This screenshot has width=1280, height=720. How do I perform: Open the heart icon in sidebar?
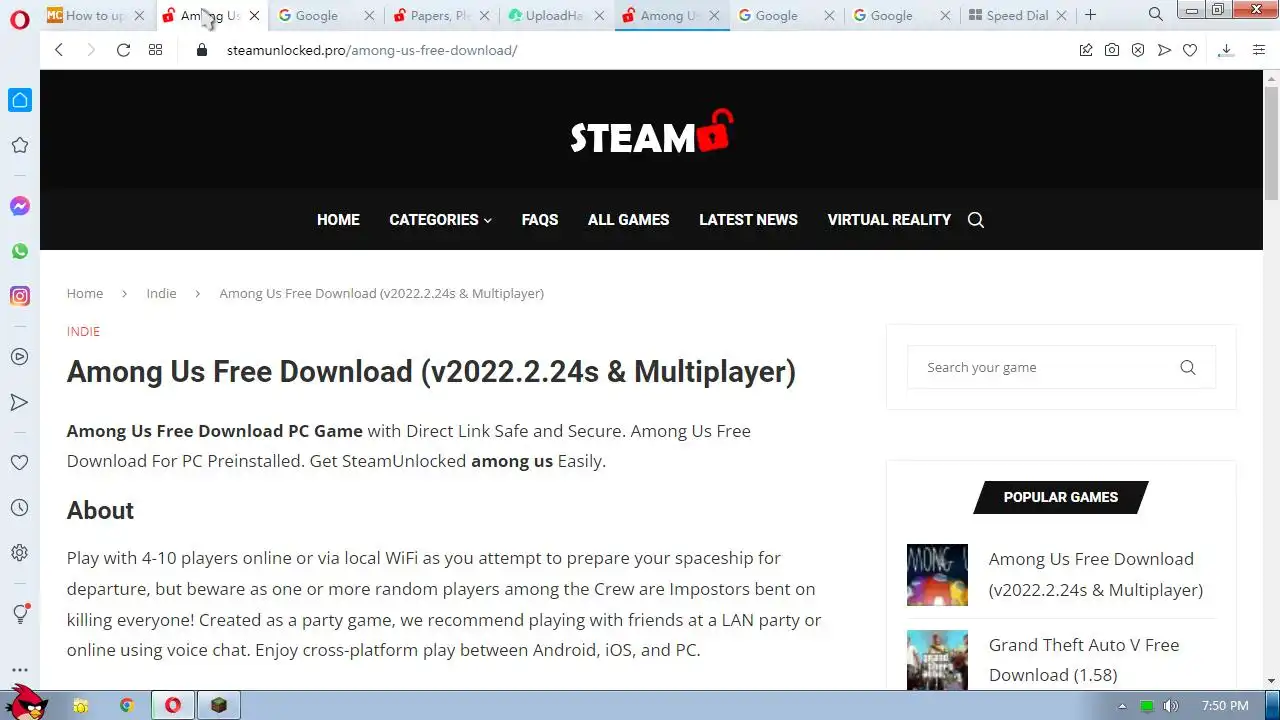(x=20, y=463)
